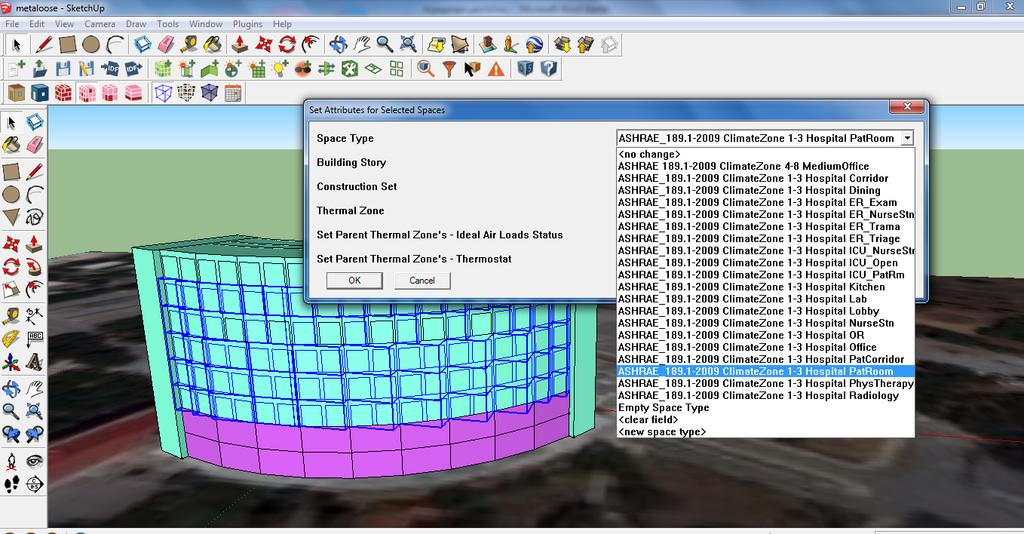1024x534 pixels.
Task: Select the 'Hospital Lobby' option
Action: [765, 311]
